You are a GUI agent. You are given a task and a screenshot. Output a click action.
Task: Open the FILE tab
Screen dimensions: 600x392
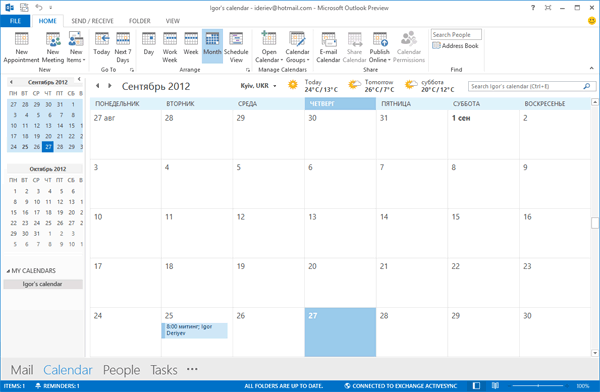coord(15,21)
